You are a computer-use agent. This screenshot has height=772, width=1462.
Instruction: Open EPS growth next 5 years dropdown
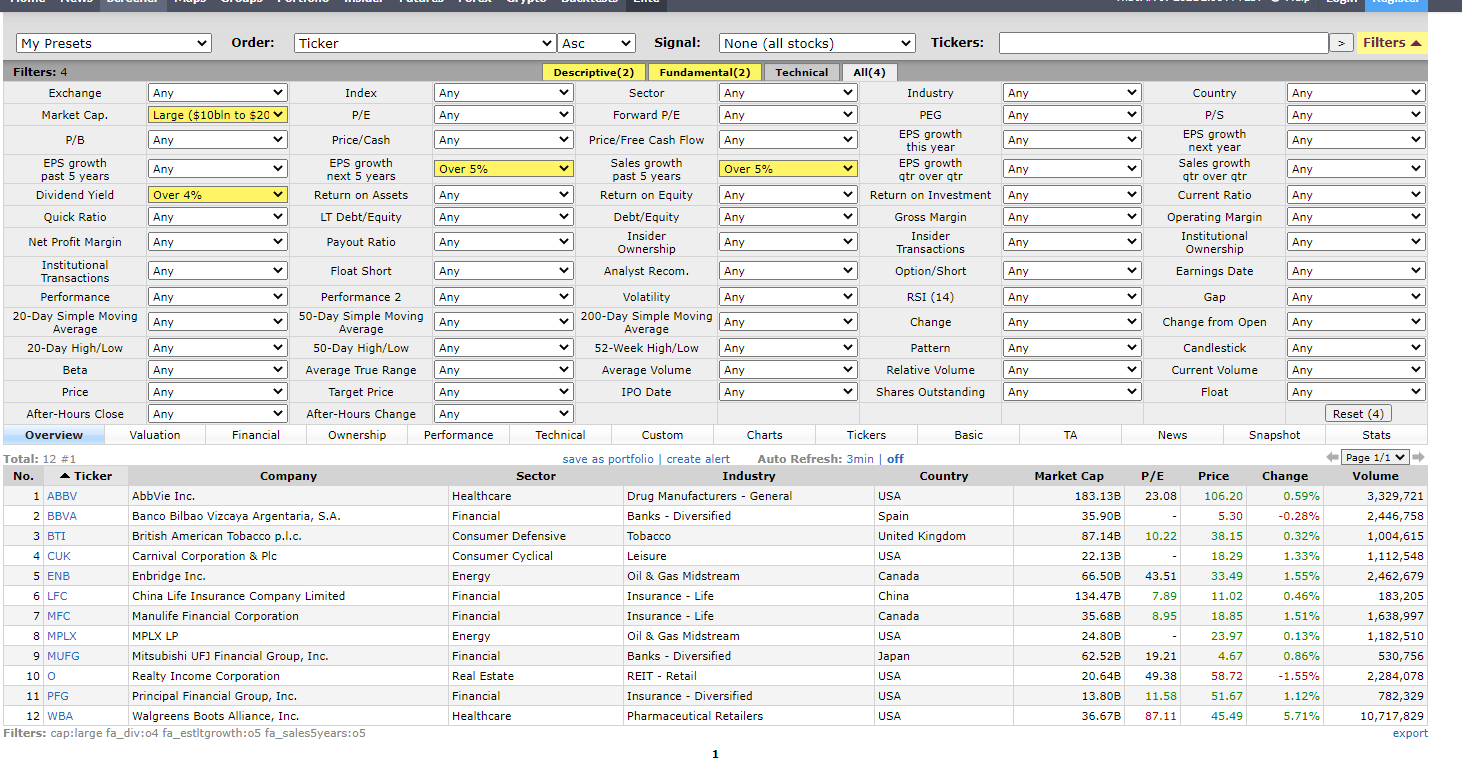(503, 169)
